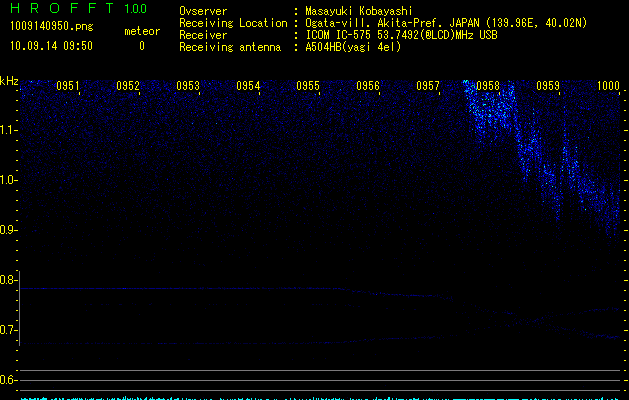This screenshot has width=629, height=400.
Task: Click the 0.7 kHz axis label
Action: point(7,330)
